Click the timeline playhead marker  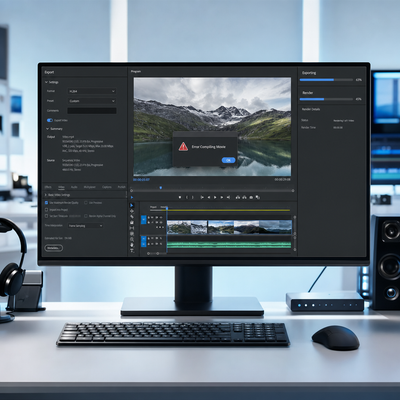pos(167,208)
